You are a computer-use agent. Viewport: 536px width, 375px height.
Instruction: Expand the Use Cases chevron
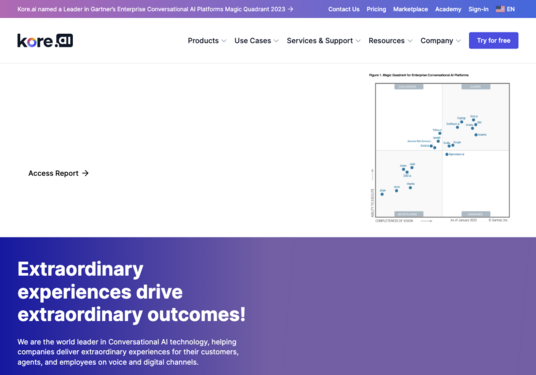point(276,41)
